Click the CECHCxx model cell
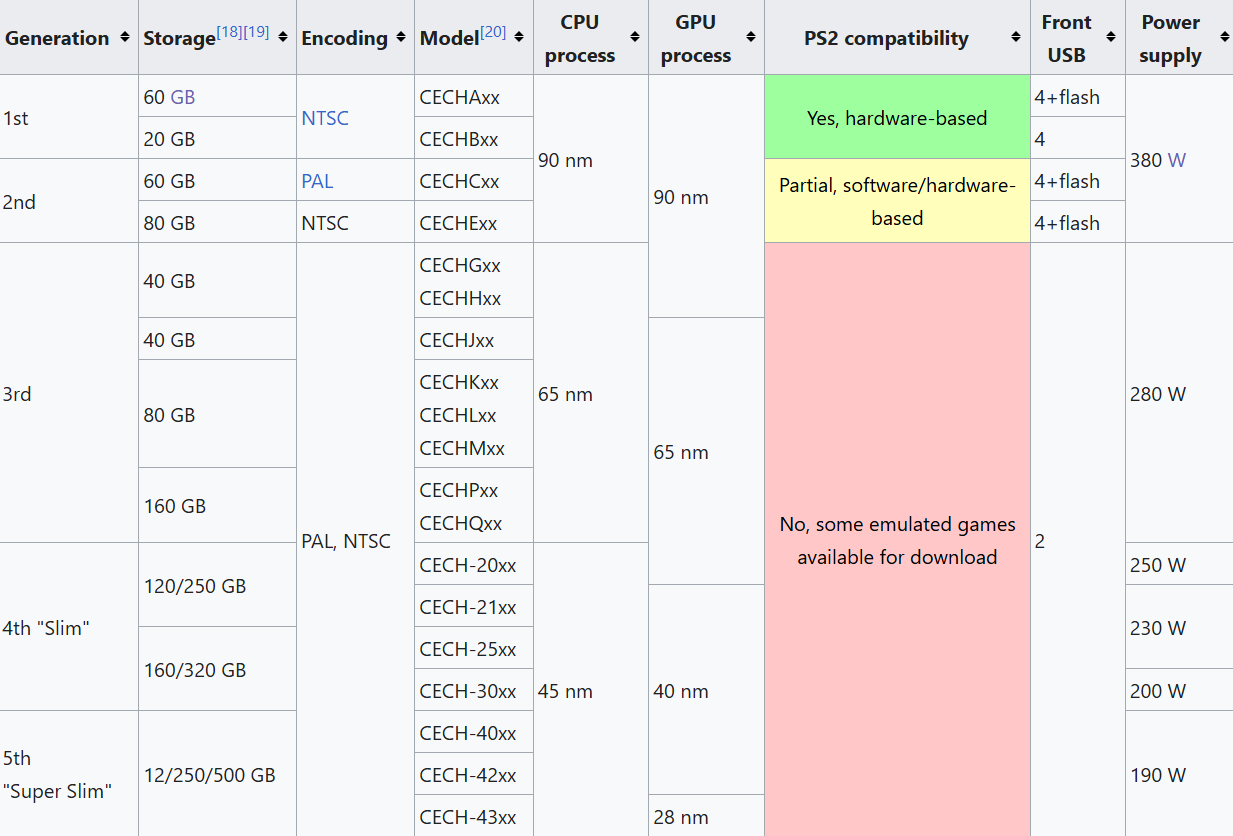Screen dimensions: 1233x836 pos(474,180)
